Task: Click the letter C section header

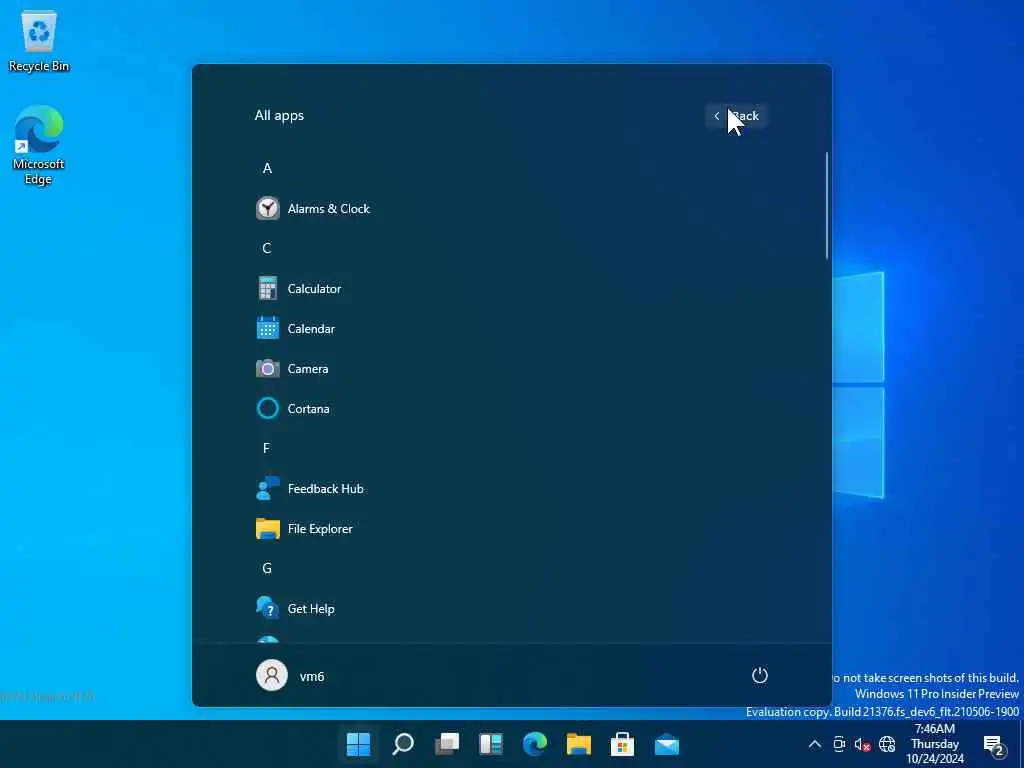Action: (266, 248)
